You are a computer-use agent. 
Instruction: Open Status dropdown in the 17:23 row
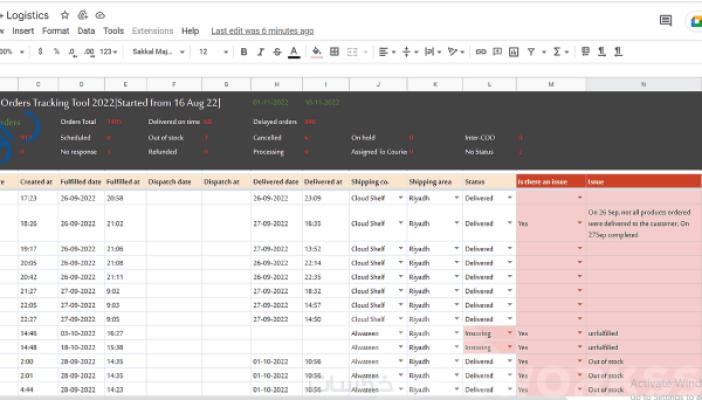(x=509, y=198)
